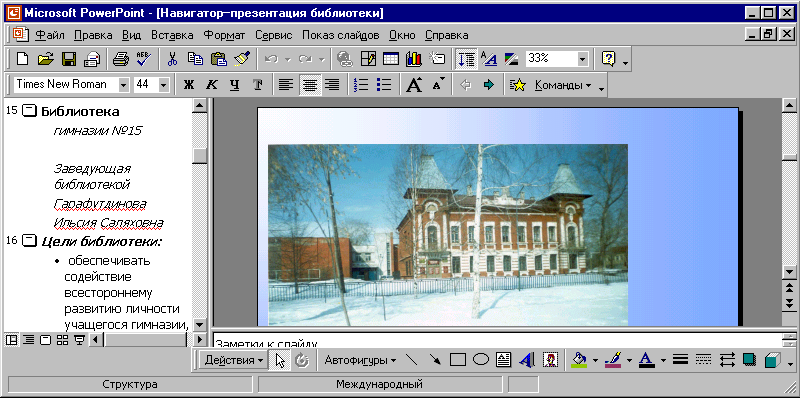Image resolution: width=800 pixels, height=398 pixels.
Task: Open the Times New Roman font dropdown
Action: point(123,85)
